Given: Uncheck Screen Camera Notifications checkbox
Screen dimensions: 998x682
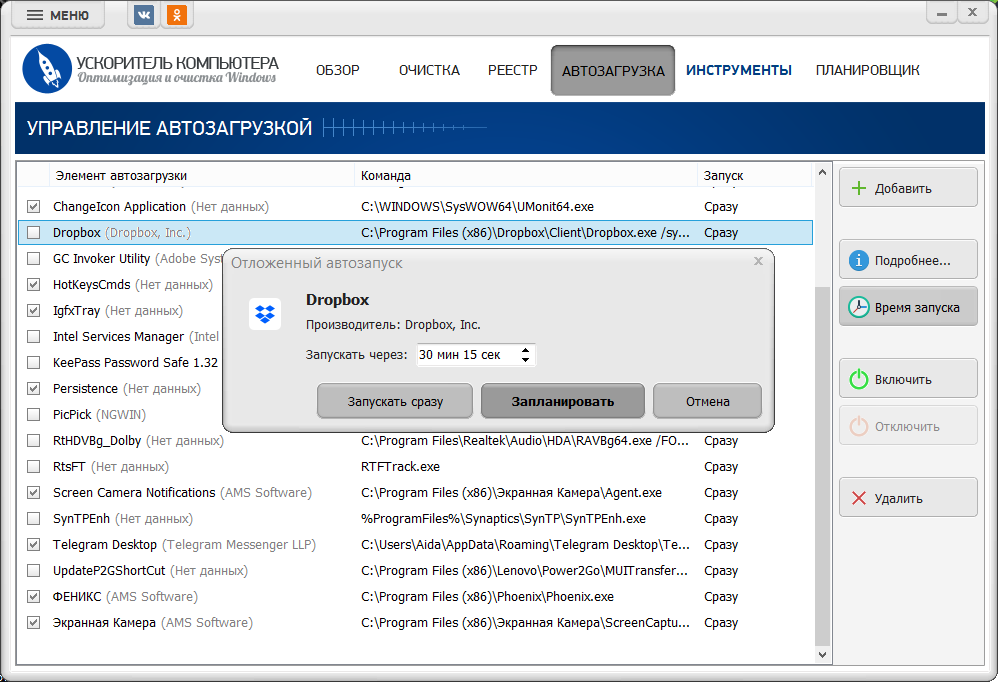Looking at the screenshot, I should tap(34, 492).
